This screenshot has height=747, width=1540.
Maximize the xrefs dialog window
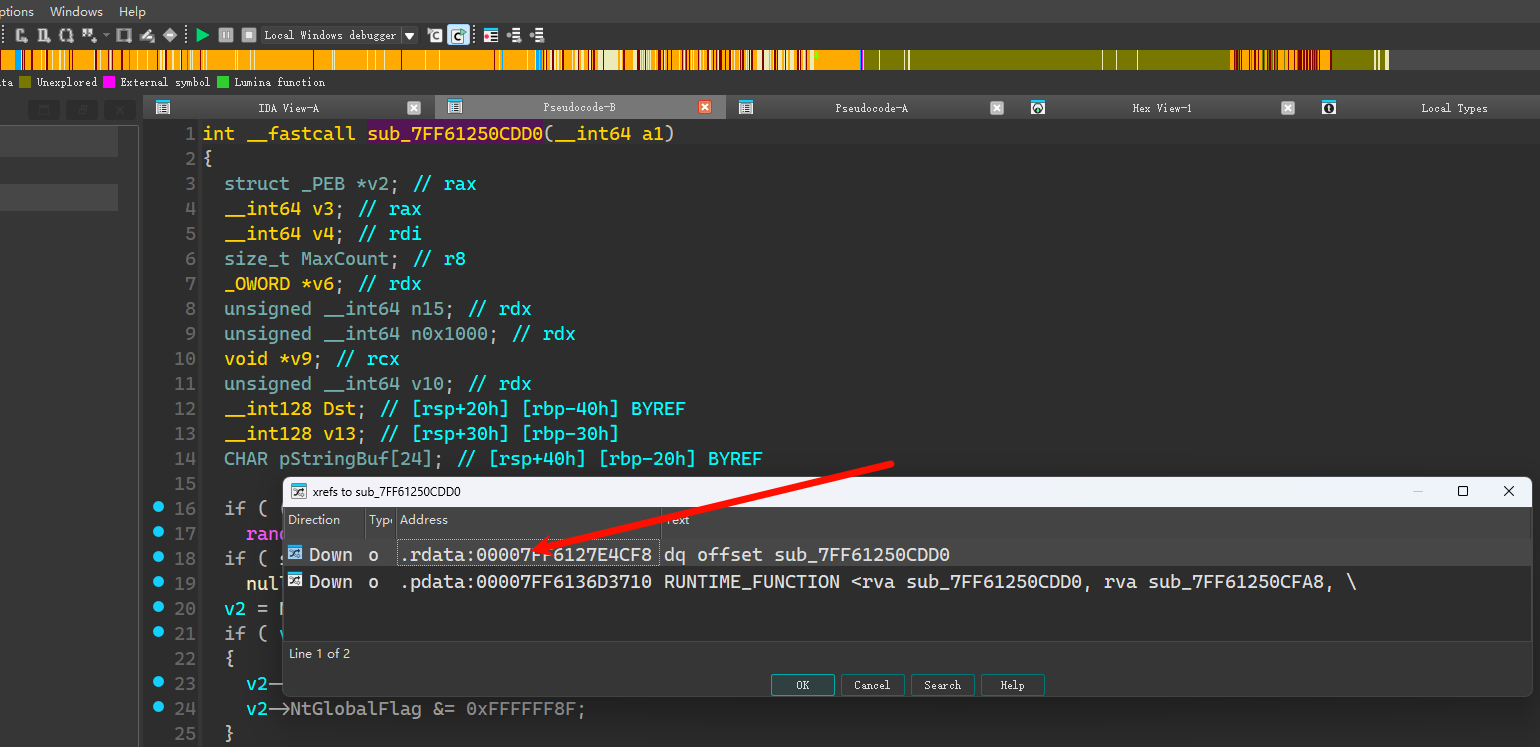point(1463,491)
